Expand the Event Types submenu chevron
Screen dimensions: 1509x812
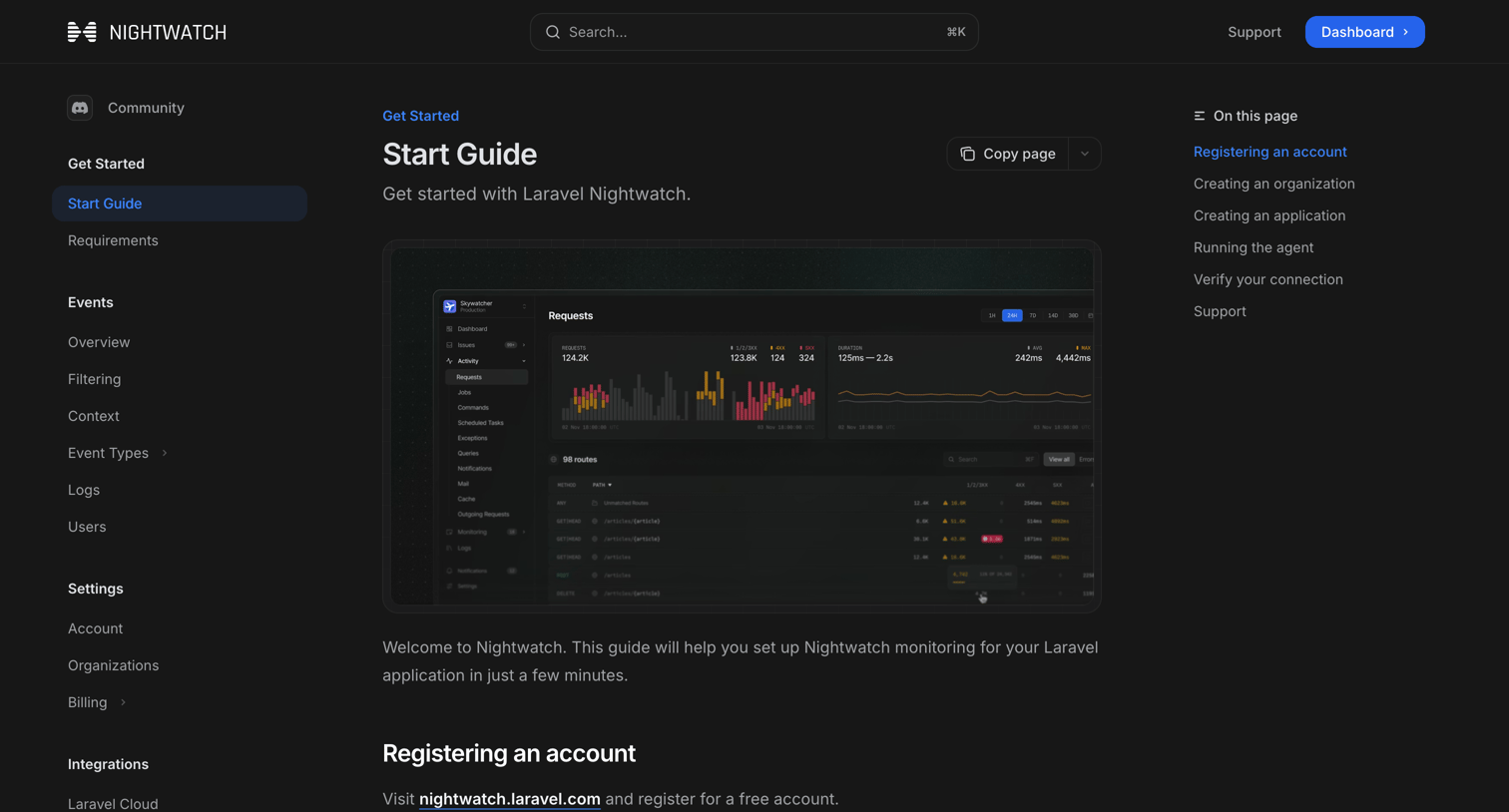tap(165, 453)
